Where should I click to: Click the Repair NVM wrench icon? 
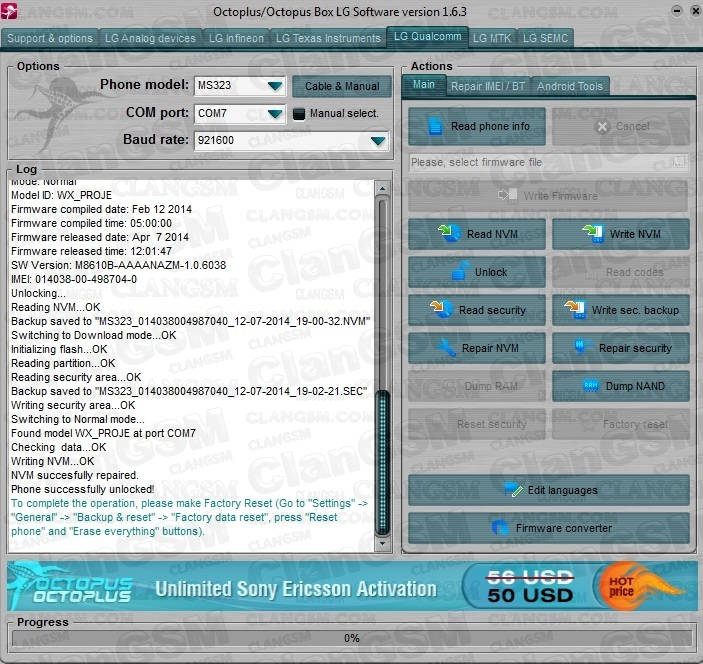coord(447,347)
